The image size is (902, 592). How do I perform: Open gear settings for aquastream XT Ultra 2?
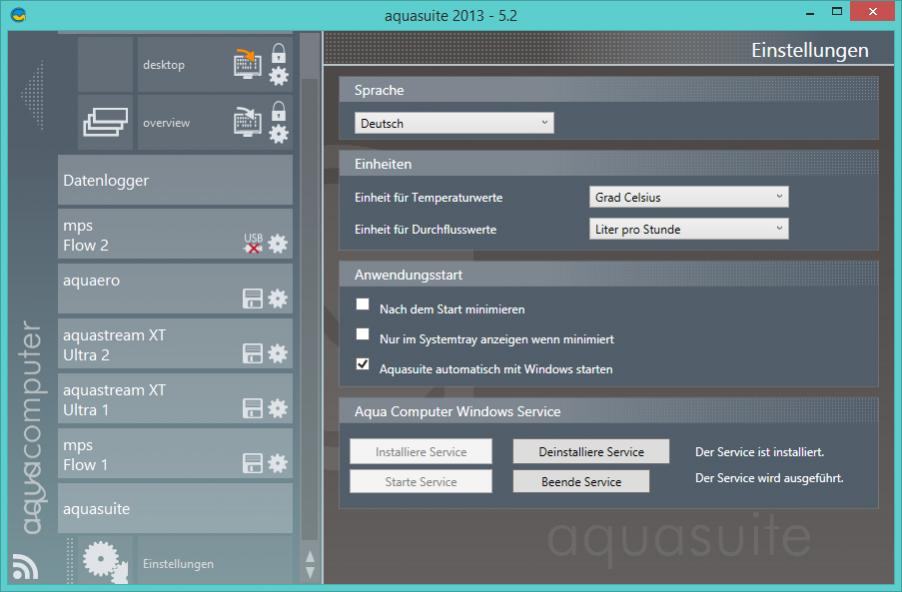(x=278, y=353)
